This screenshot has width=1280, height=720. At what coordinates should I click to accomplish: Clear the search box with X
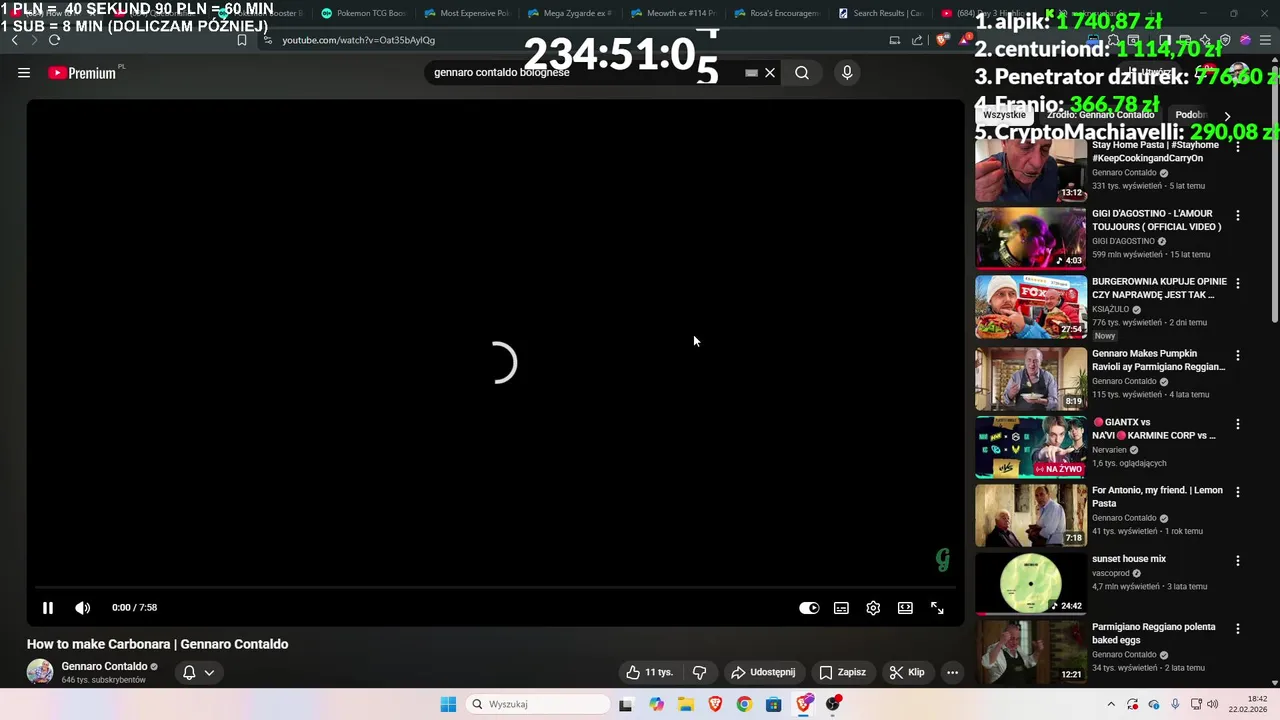pos(770,73)
